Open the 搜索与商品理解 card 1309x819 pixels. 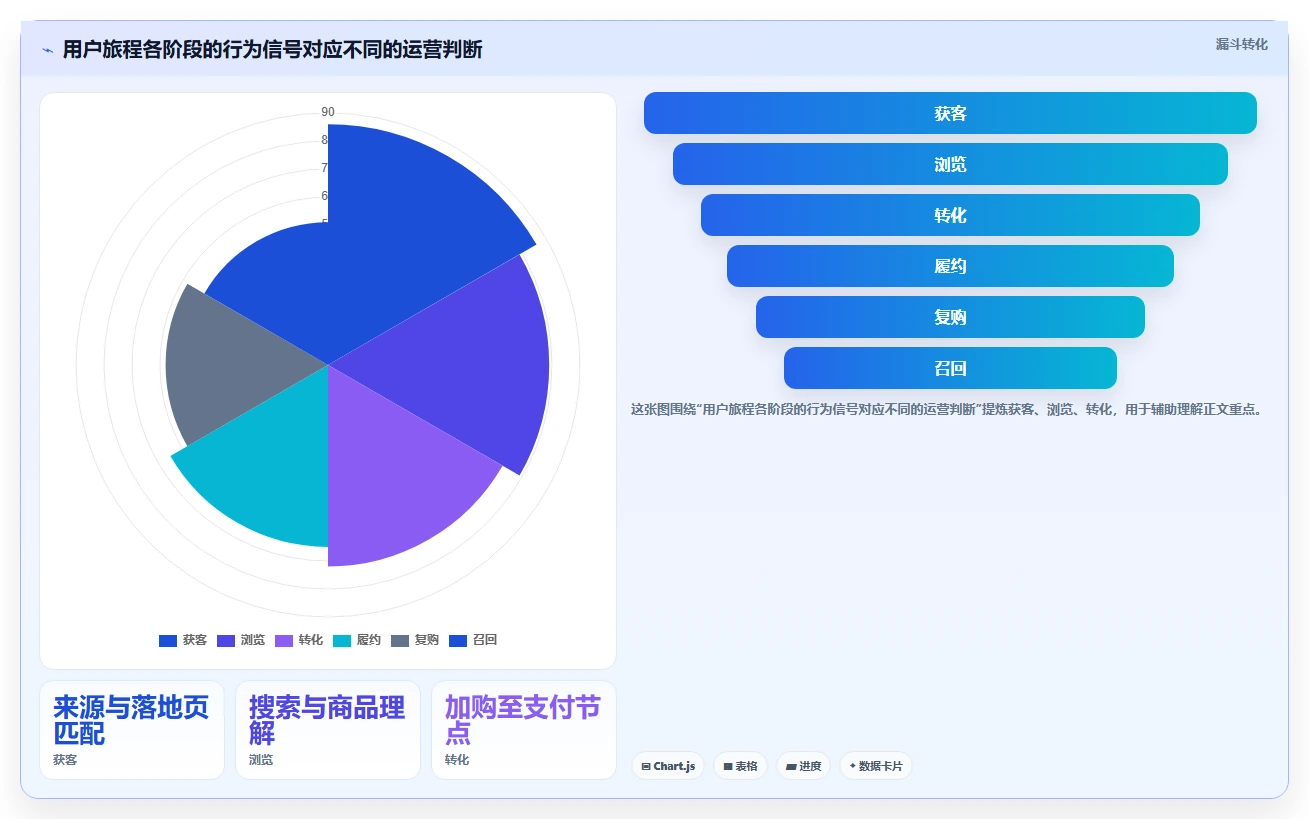pos(328,730)
